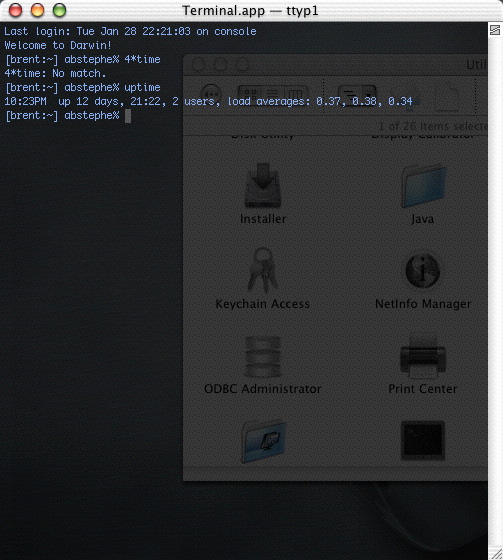Click '1 of 26 items selected' status text
503x560 pixels.
[x=433, y=126]
